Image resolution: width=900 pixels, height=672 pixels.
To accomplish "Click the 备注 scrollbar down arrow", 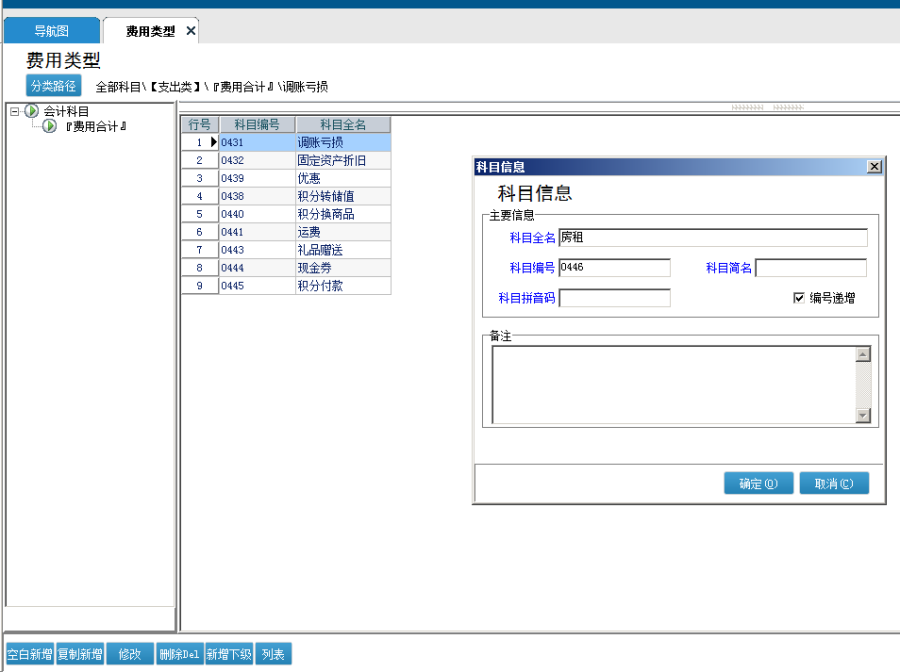I will pos(863,415).
